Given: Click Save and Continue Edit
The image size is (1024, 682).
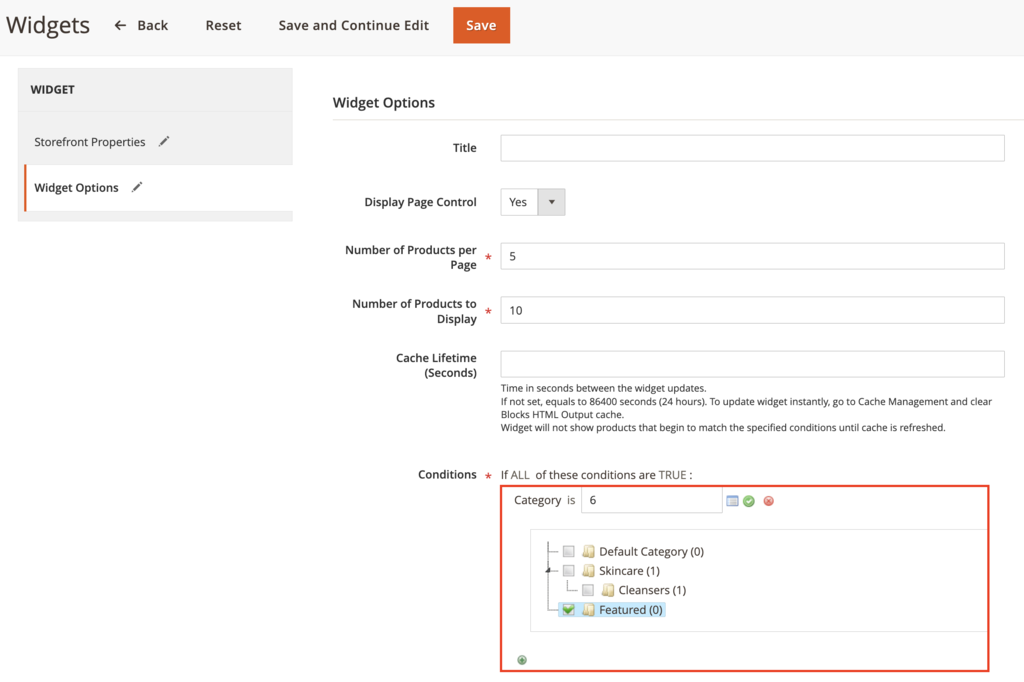Looking at the screenshot, I should pos(353,25).
